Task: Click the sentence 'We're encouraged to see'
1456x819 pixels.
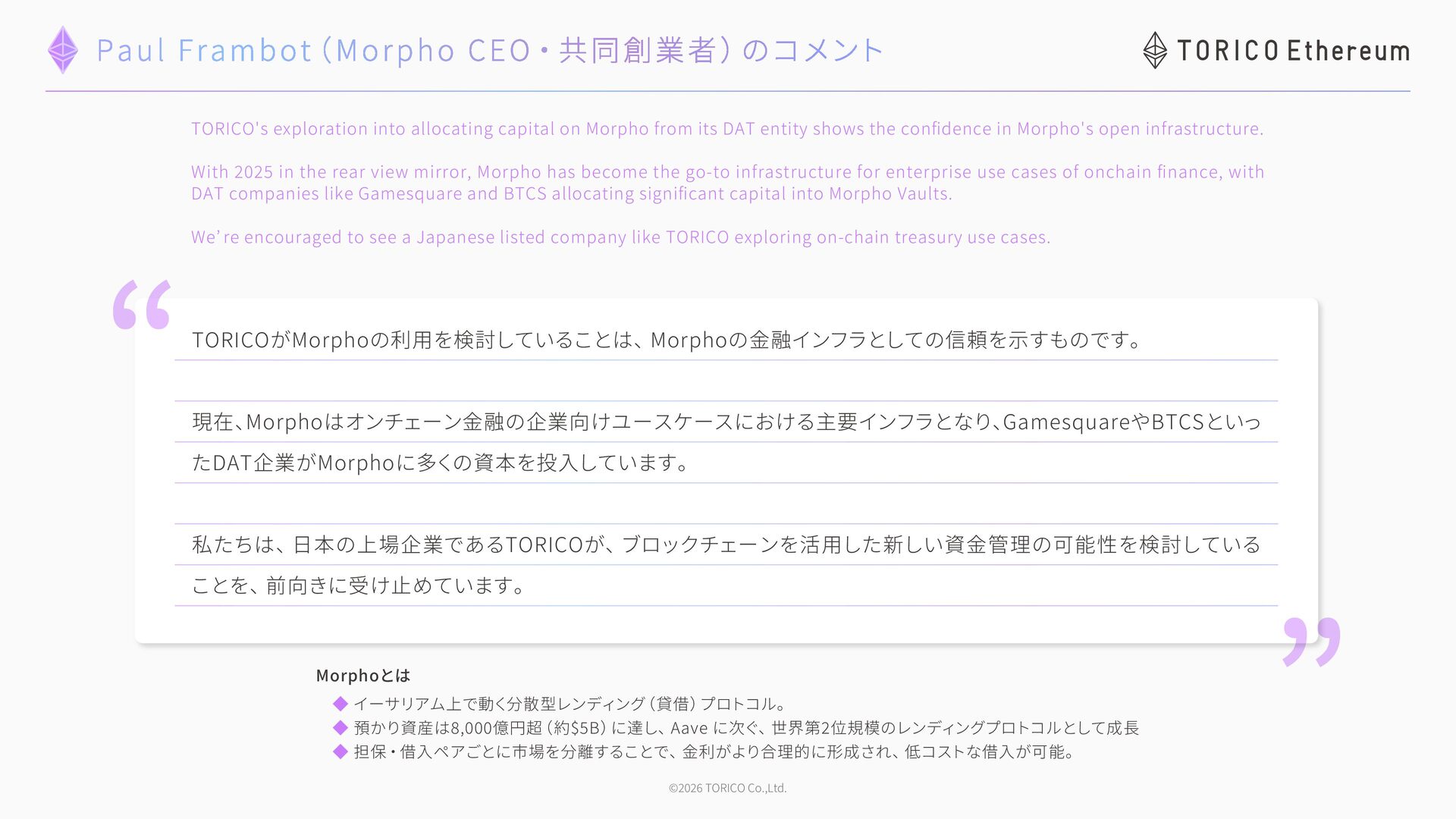Action: click(x=620, y=237)
